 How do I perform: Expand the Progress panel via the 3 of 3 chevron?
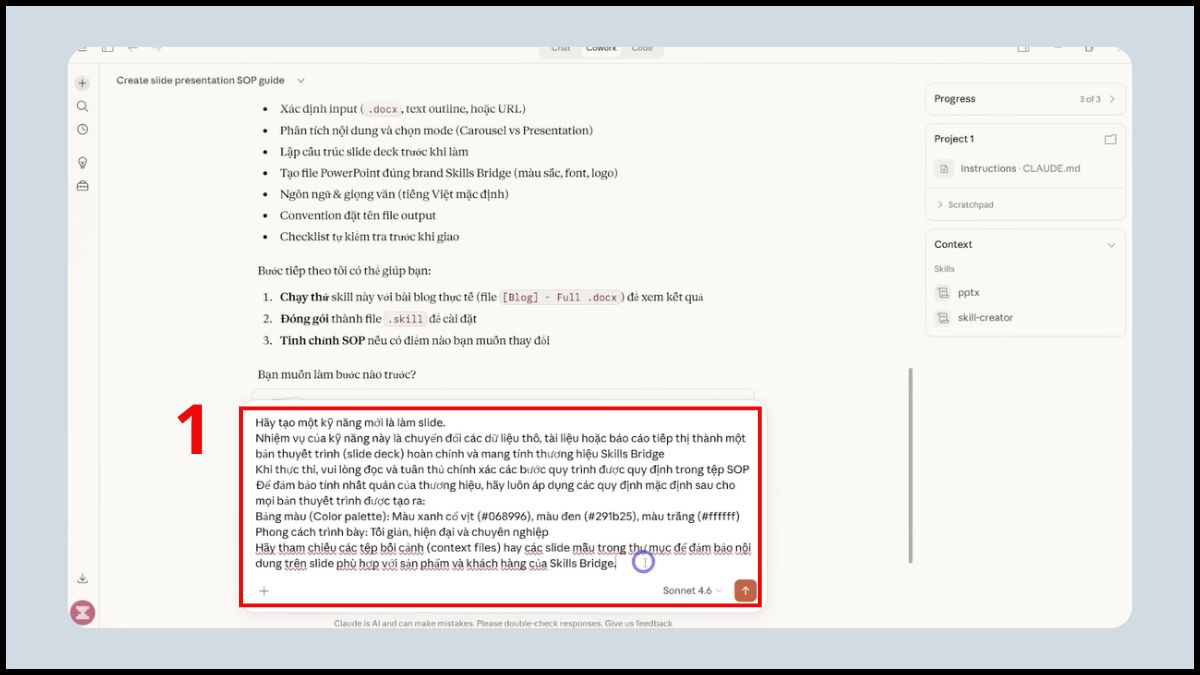click(x=1112, y=99)
